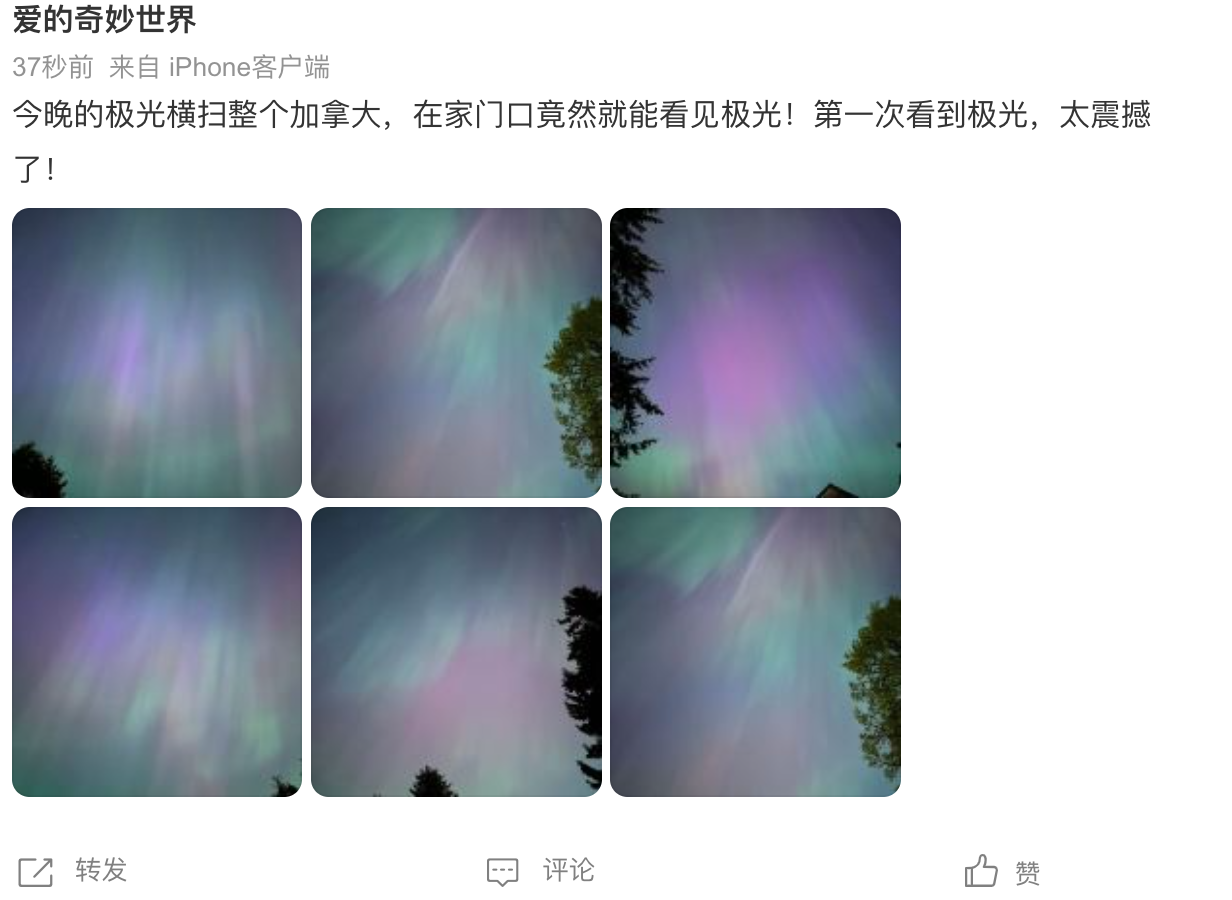Screen dimensions: 1232x900
Task: Open comments via the speech bubble icon
Action: tap(503, 872)
